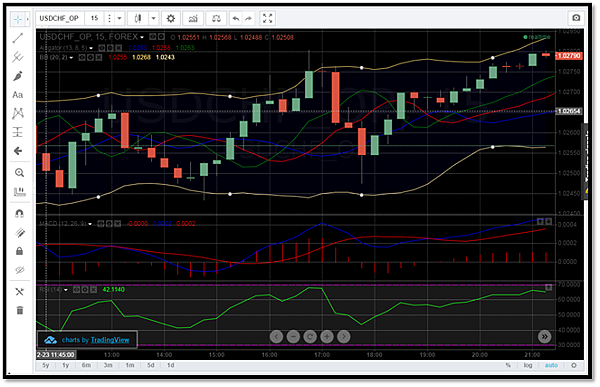Open RSI indicator settings
This screenshot has height=387, width=600.
tap(85, 290)
